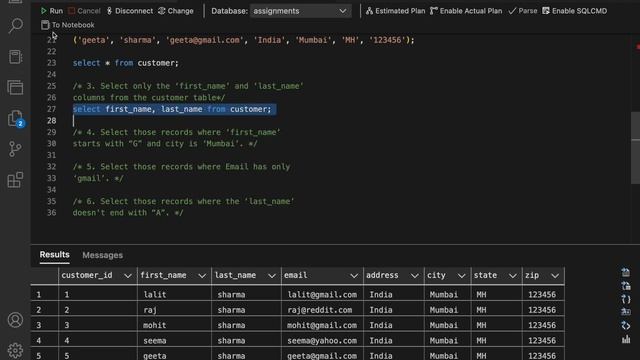This screenshot has width=640, height=360.
Task: Disconnect from the server
Action: click(130, 11)
